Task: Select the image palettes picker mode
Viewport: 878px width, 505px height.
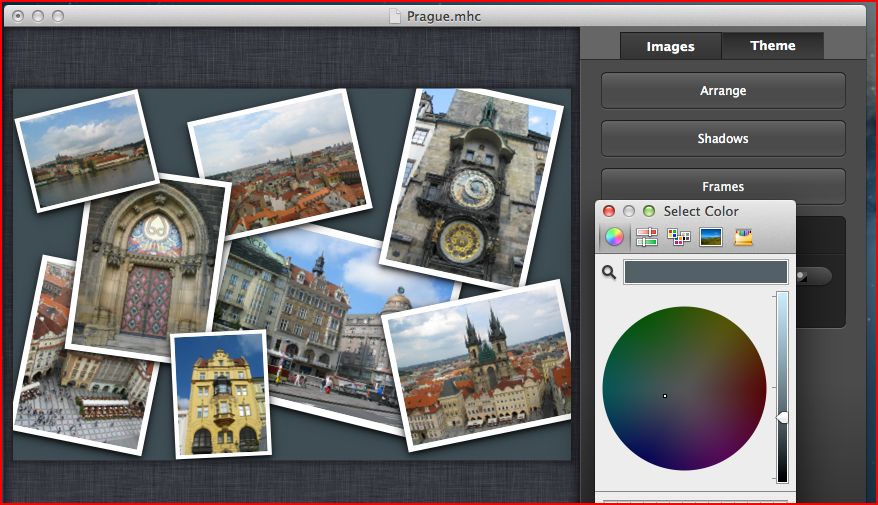Action: pos(711,237)
